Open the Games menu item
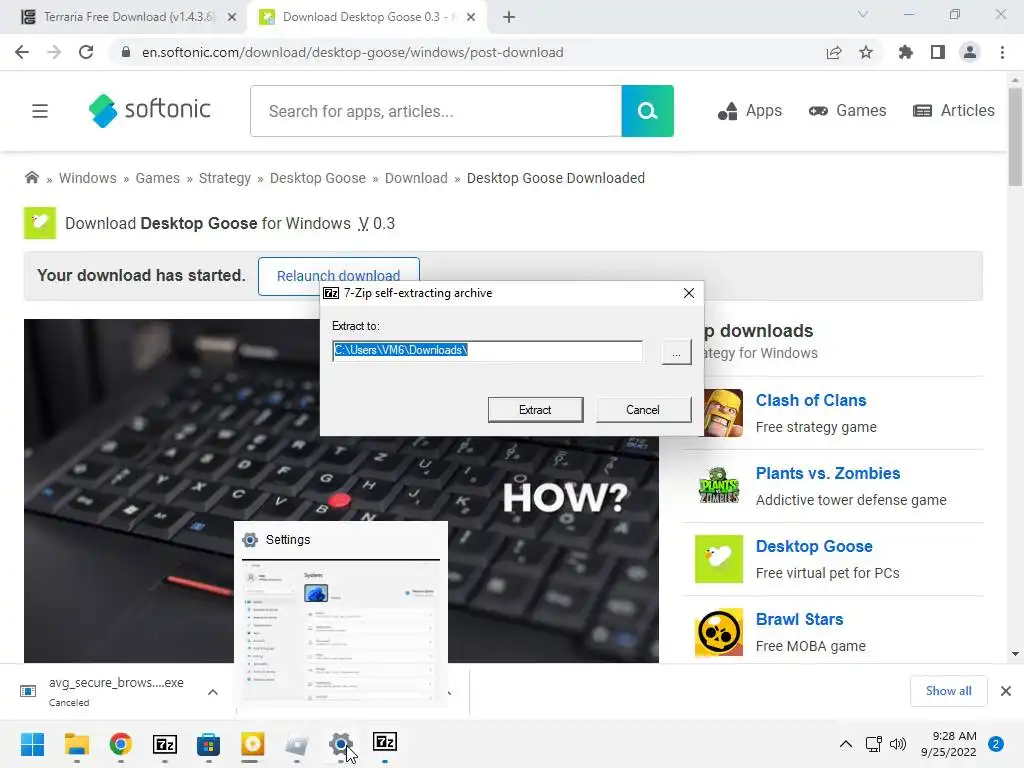This screenshot has width=1024, height=768. pyautogui.click(x=847, y=111)
